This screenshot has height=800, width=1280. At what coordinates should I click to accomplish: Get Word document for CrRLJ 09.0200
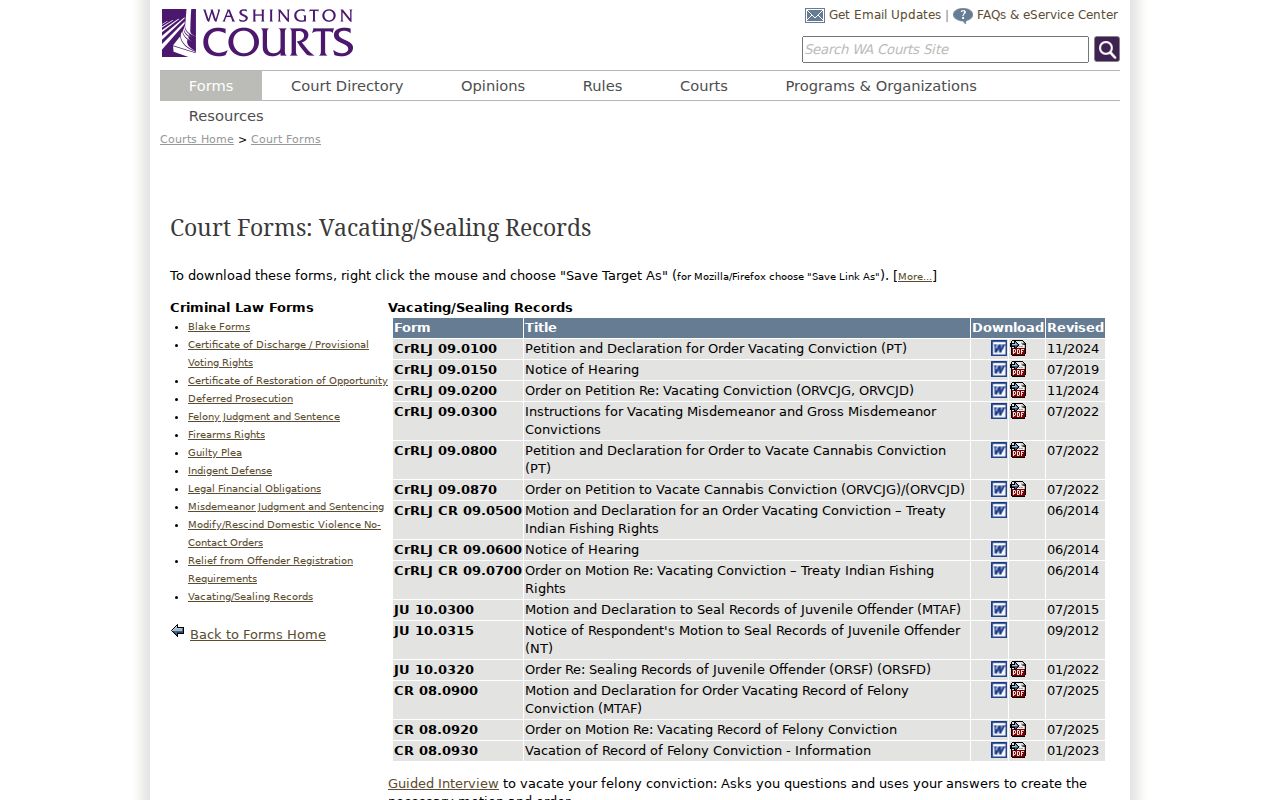[x=999, y=390]
